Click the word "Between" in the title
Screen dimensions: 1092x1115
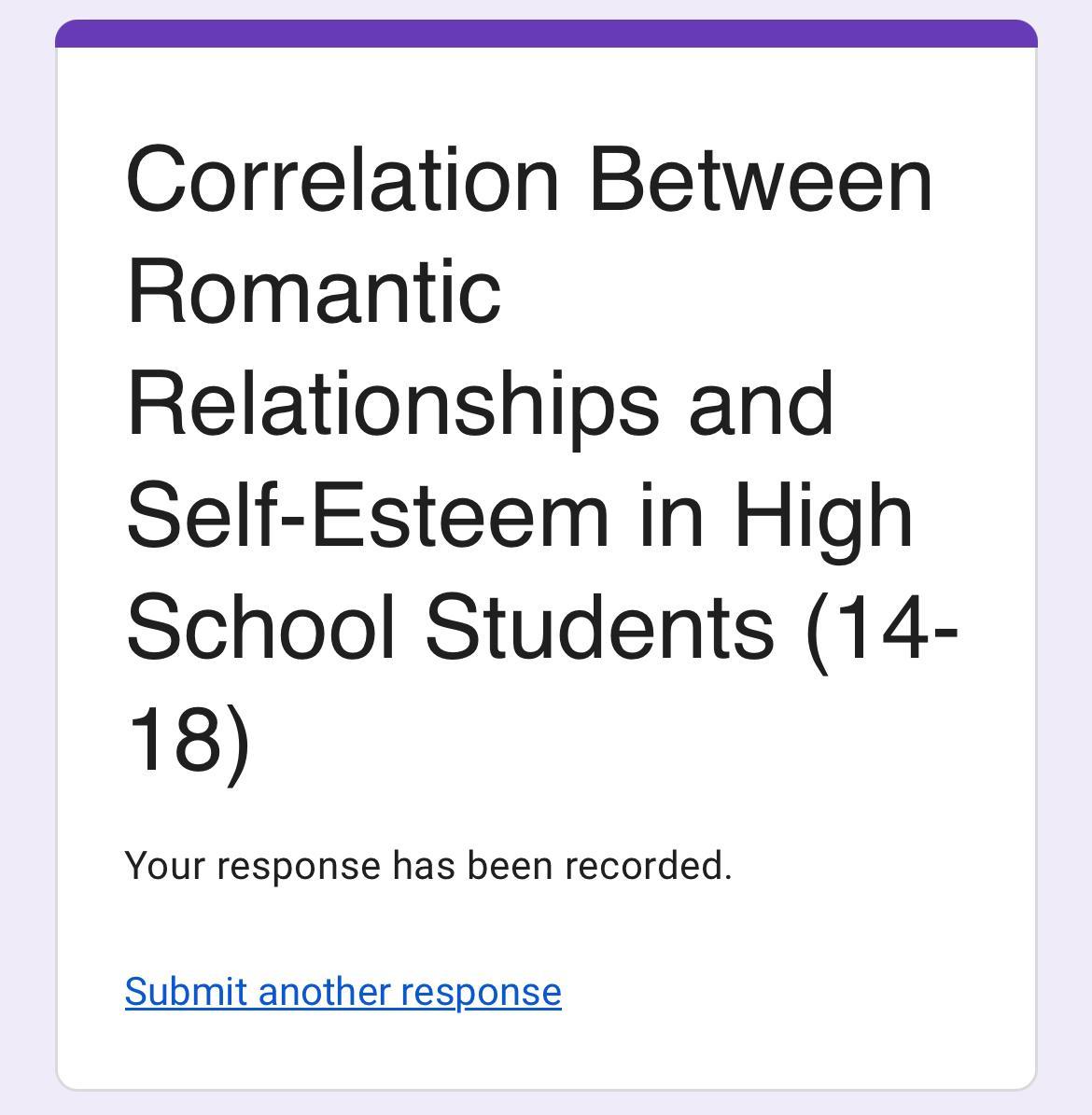tap(761, 179)
